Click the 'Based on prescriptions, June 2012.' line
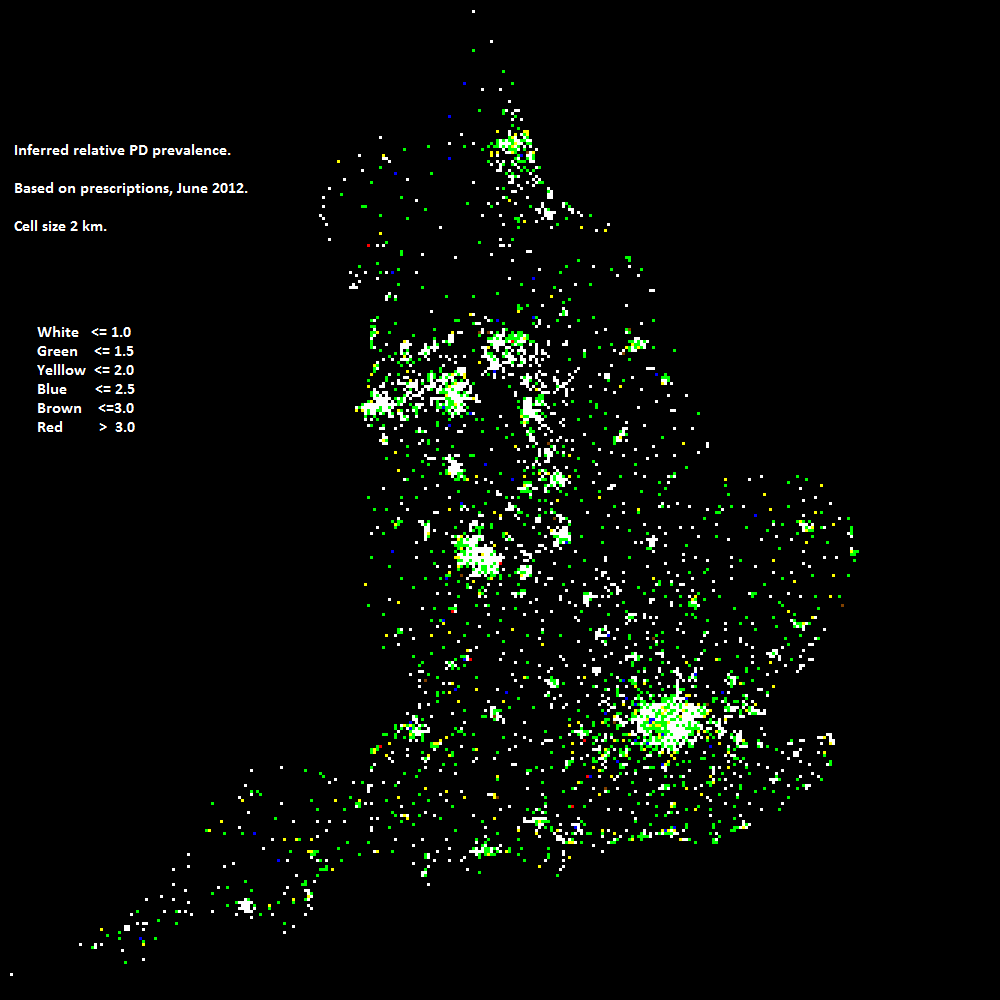Image resolution: width=1000 pixels, height=1000 pixels. [130, 189]
